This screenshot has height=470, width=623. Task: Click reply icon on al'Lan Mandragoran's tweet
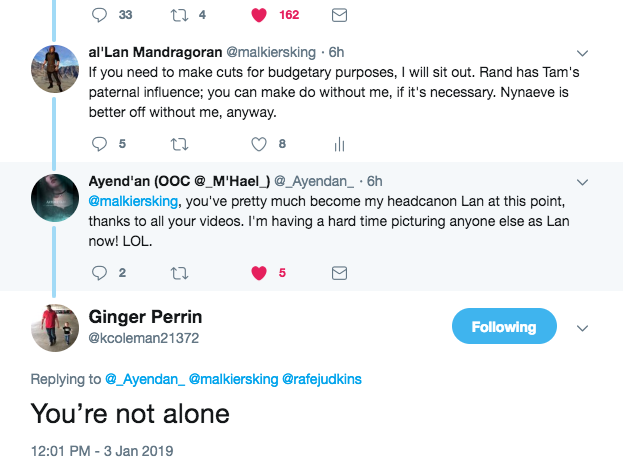pyautogui.click(x=99, y=143)
